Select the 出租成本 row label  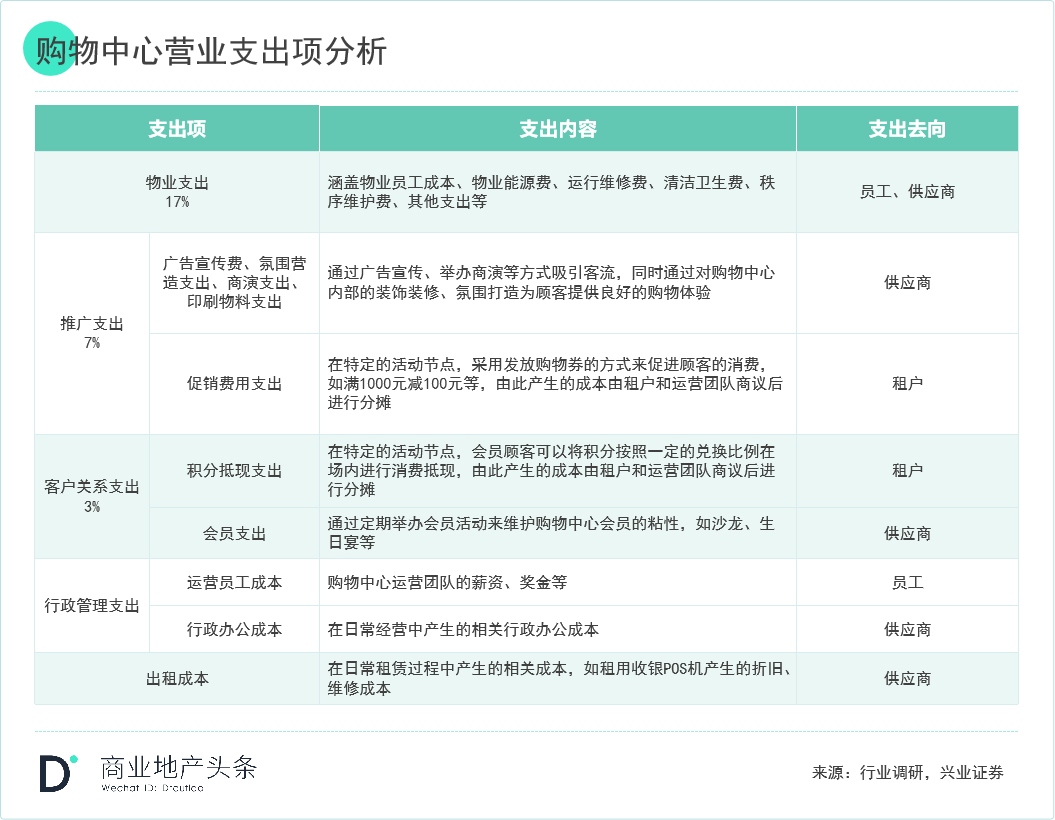(x=175, y=677)
